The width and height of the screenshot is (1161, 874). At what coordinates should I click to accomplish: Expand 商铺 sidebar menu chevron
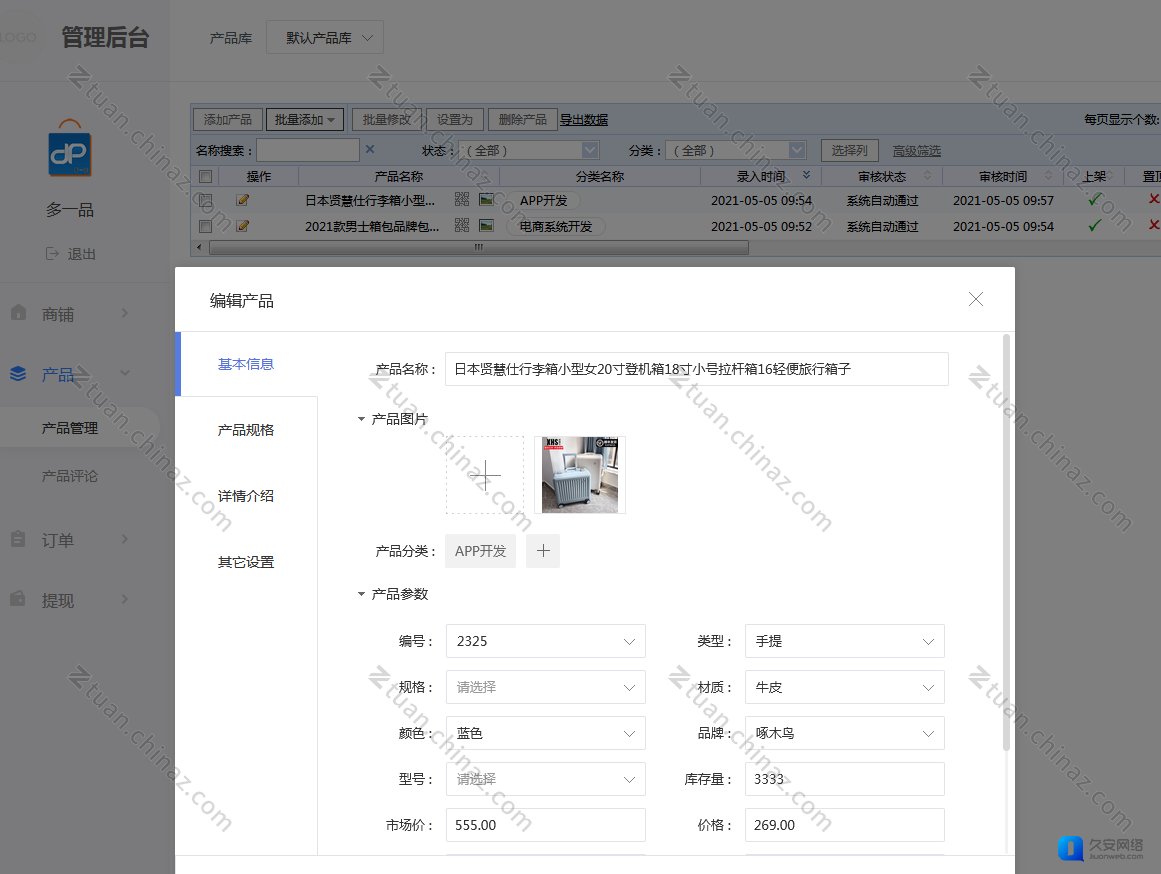[x=124, y=313]
